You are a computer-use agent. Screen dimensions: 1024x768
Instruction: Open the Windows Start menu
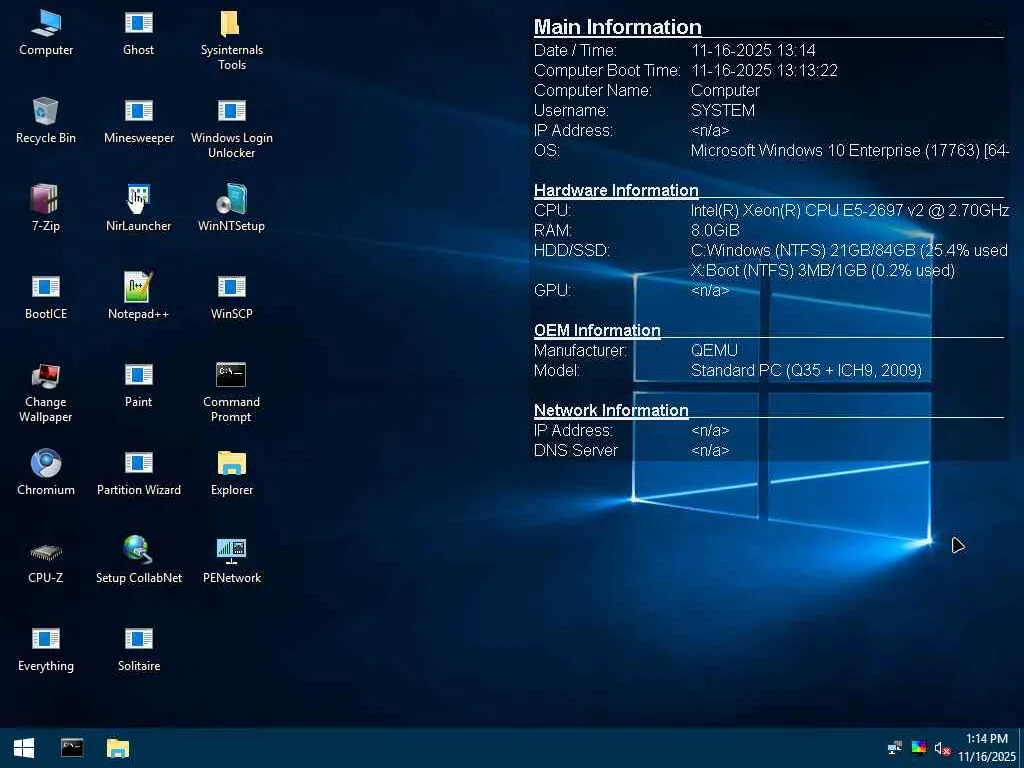pyautogui.click(x=24, y=748)
